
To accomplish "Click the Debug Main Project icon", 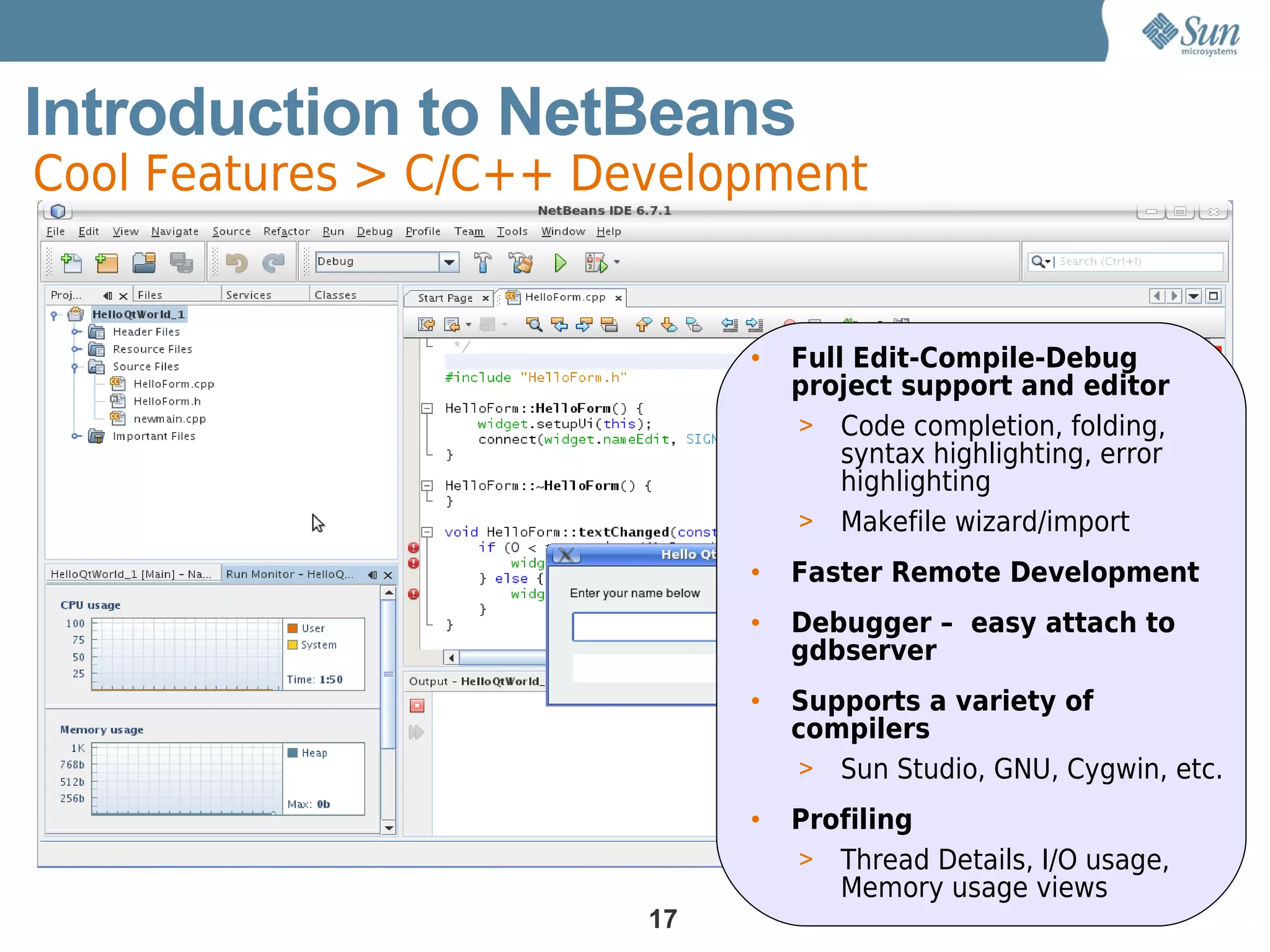I will pyautogui.click(x=596, y=263).
